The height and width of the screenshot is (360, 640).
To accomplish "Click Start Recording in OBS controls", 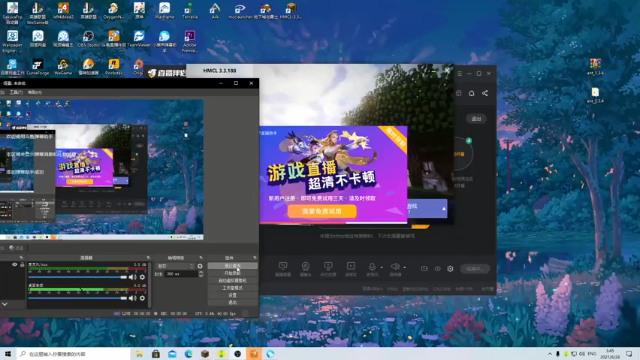I will [x=232, y=273].
